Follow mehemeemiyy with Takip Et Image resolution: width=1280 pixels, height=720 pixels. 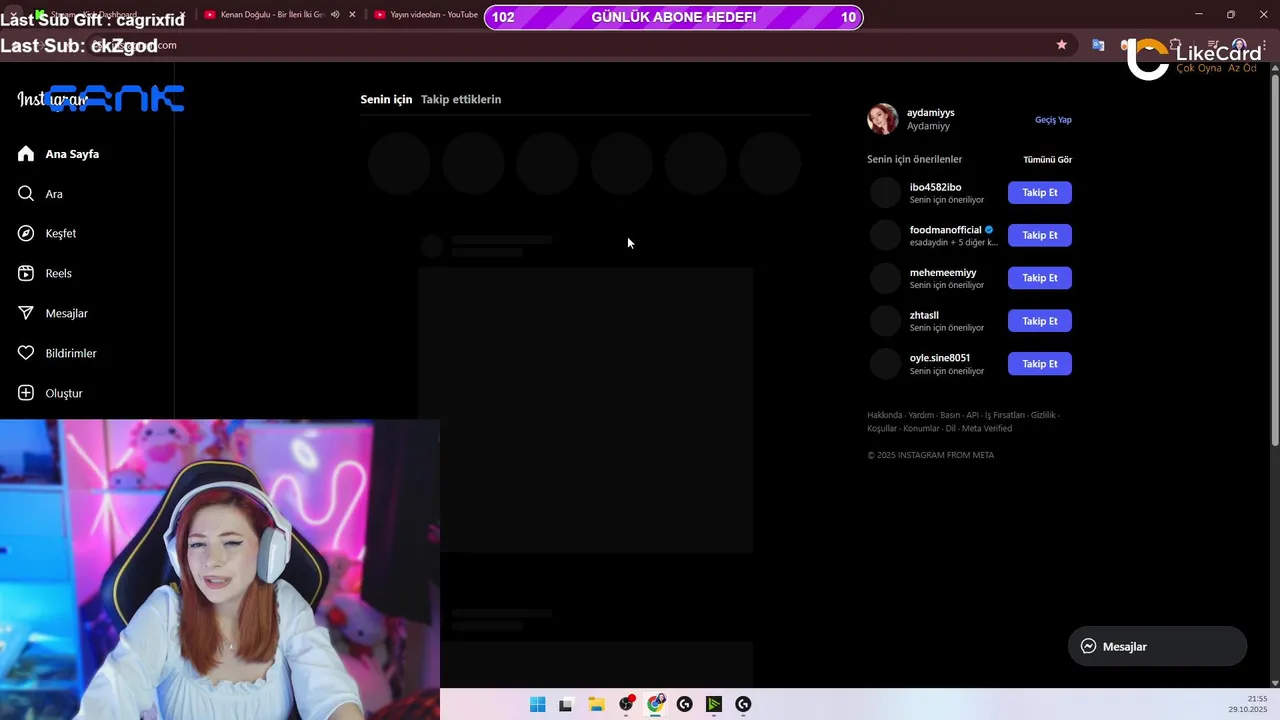tap(1040, 278)
